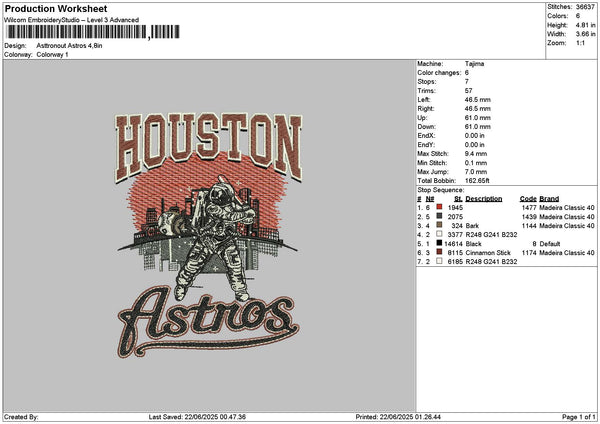Click the Page 1 of 1 indicator

click(579, 417)
